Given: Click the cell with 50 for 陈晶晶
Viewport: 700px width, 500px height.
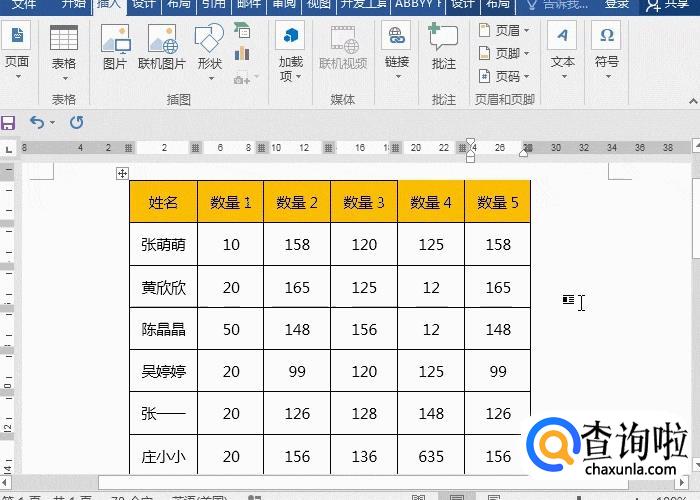Looking at the screenshot, I should click(x=230, y=329).
